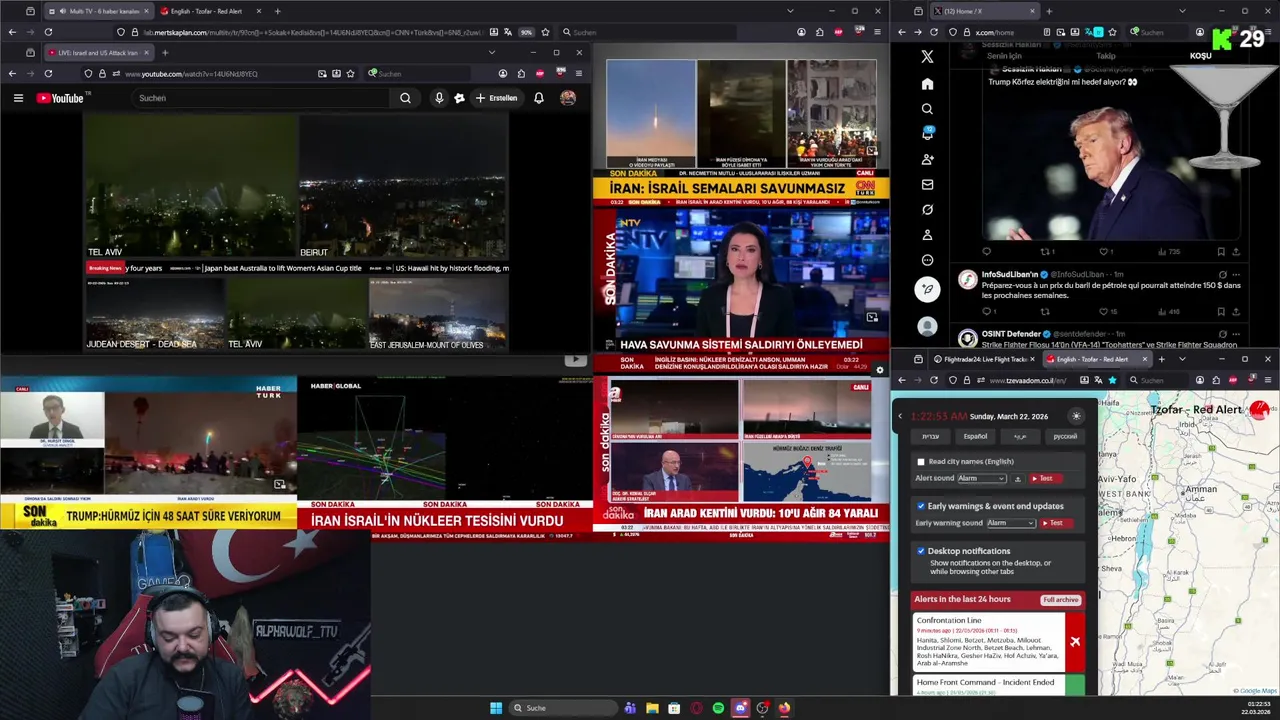The height and width of the screenshot is (720, 1280).
Task: Bookmark the Trump Körfez post
Action: click(x=1221, y=252)
